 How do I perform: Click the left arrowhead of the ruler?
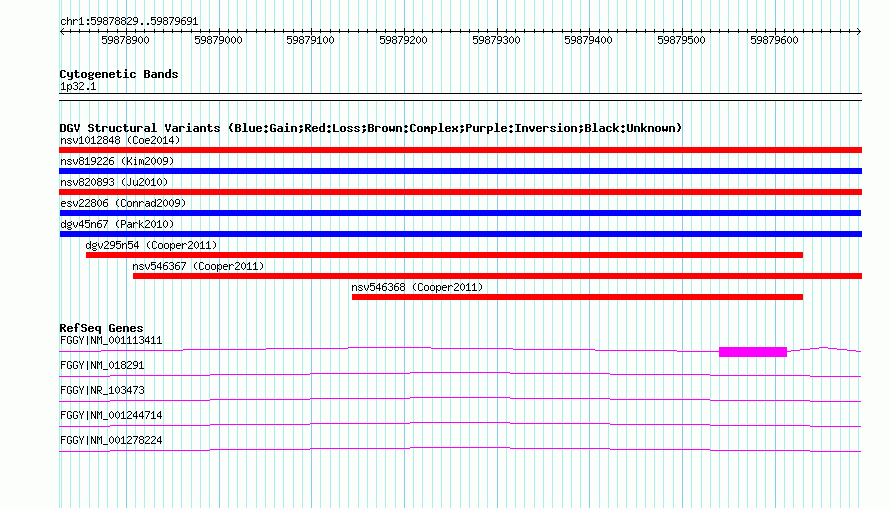tap(62, 32)
